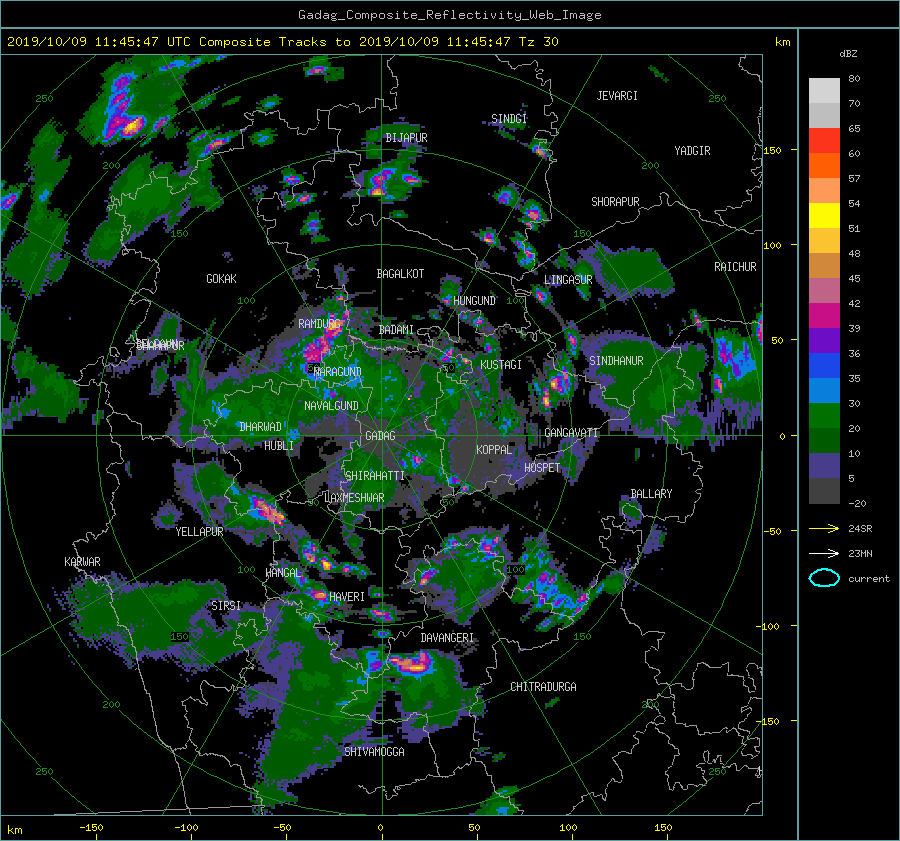The height and width of the screenshot is (841, 900).
Task: Select the magenta 39-42 dBZ legend swatch
Action: (x=824, y=316)
